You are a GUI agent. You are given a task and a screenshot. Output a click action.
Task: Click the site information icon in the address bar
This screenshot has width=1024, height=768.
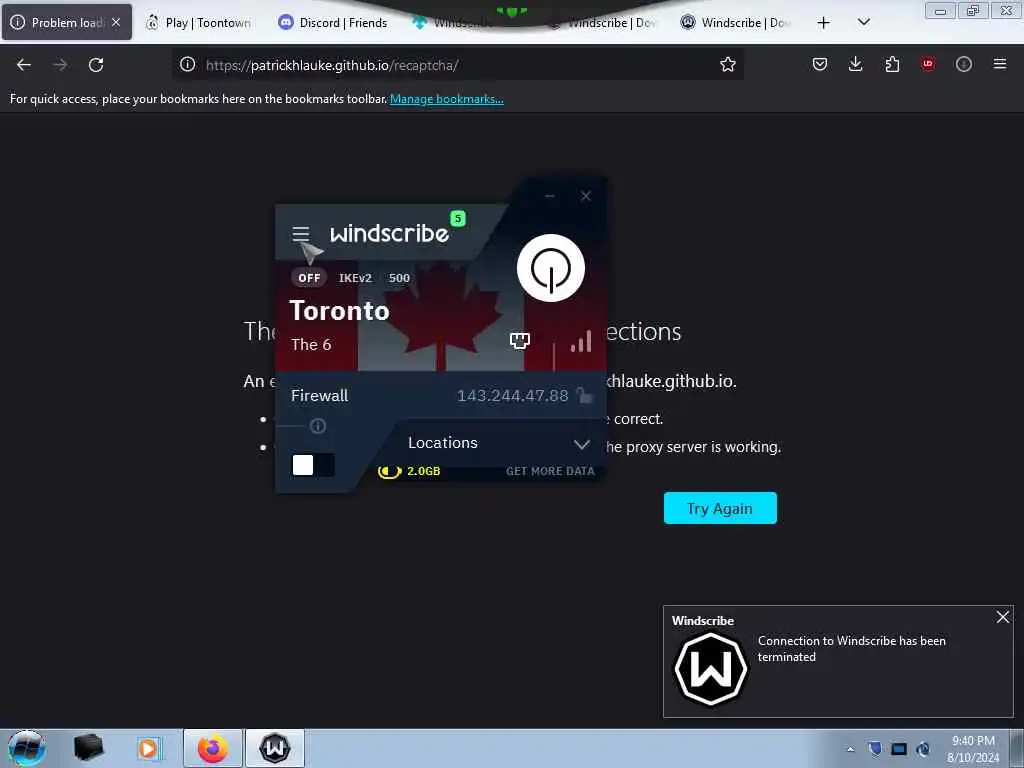[187, 65]
